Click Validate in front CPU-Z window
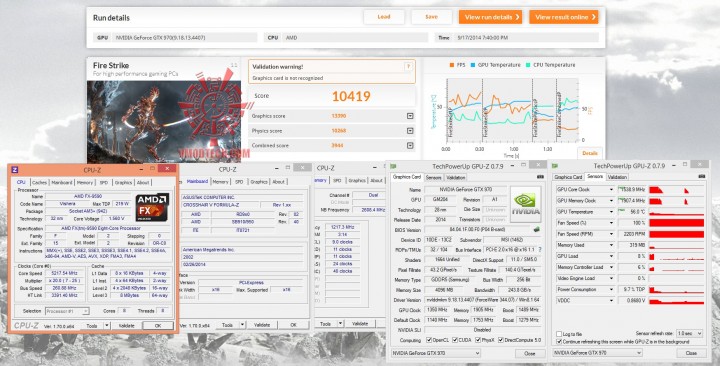This screenshot has width=720, height=366. (x=126, y=326)
